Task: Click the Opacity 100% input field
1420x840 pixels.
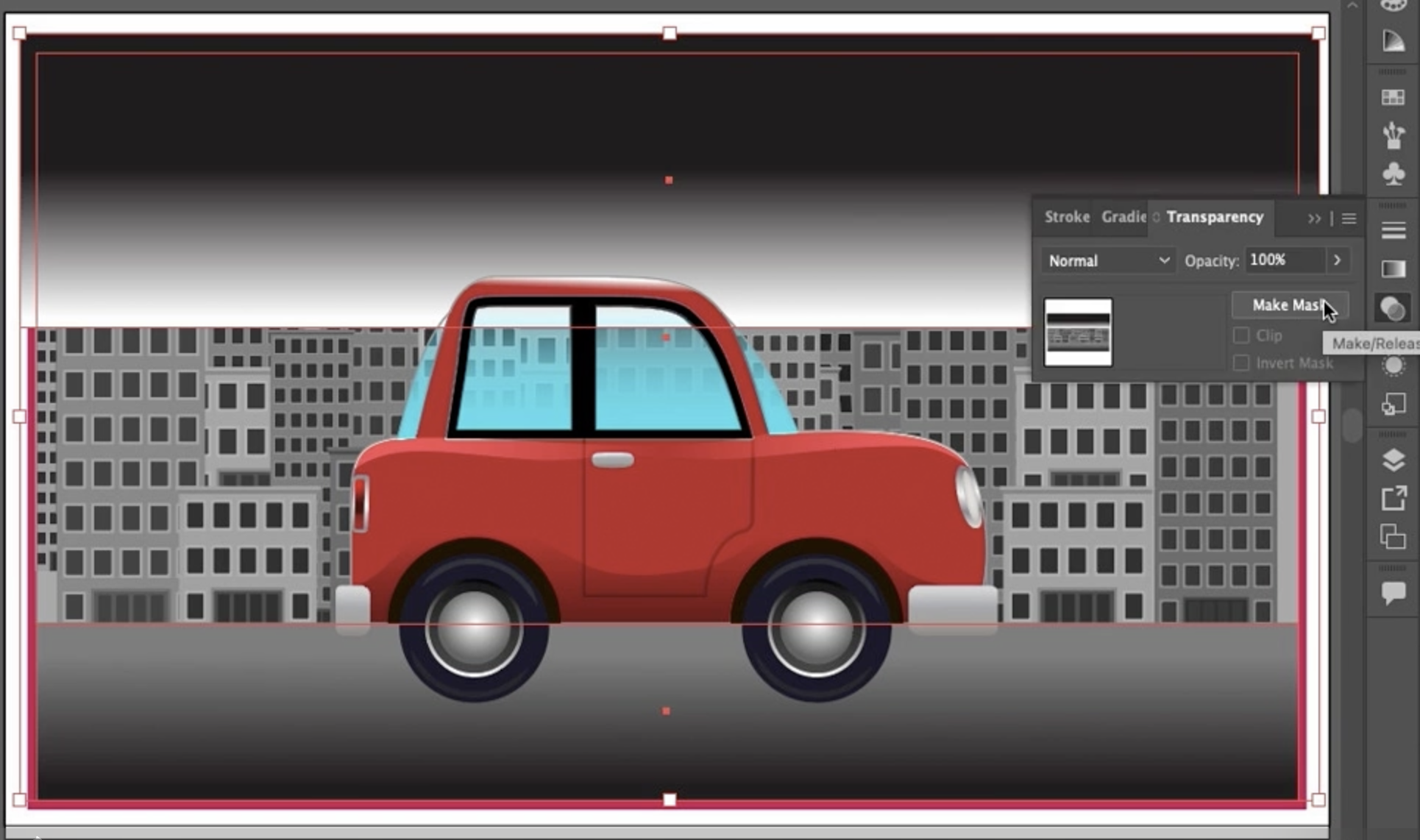Action: pyautogui.click(x=1284, y=260)
